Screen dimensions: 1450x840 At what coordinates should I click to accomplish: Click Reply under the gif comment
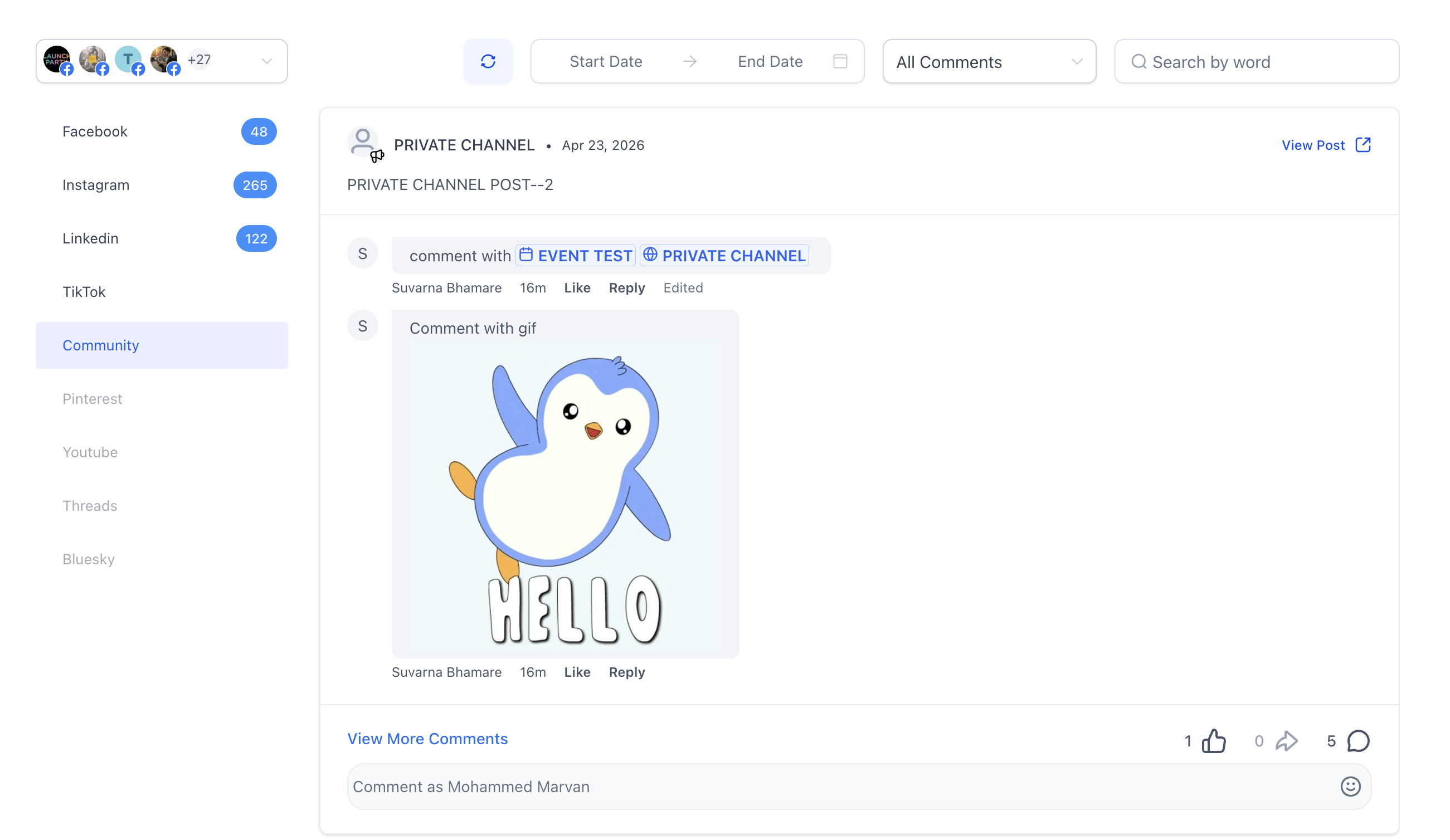coord(626,672)
